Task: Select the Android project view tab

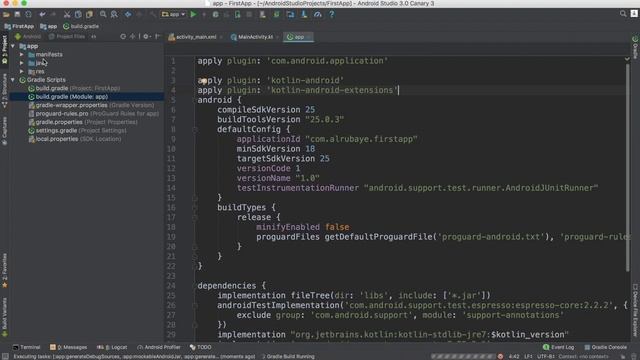Action: point(28,36)
